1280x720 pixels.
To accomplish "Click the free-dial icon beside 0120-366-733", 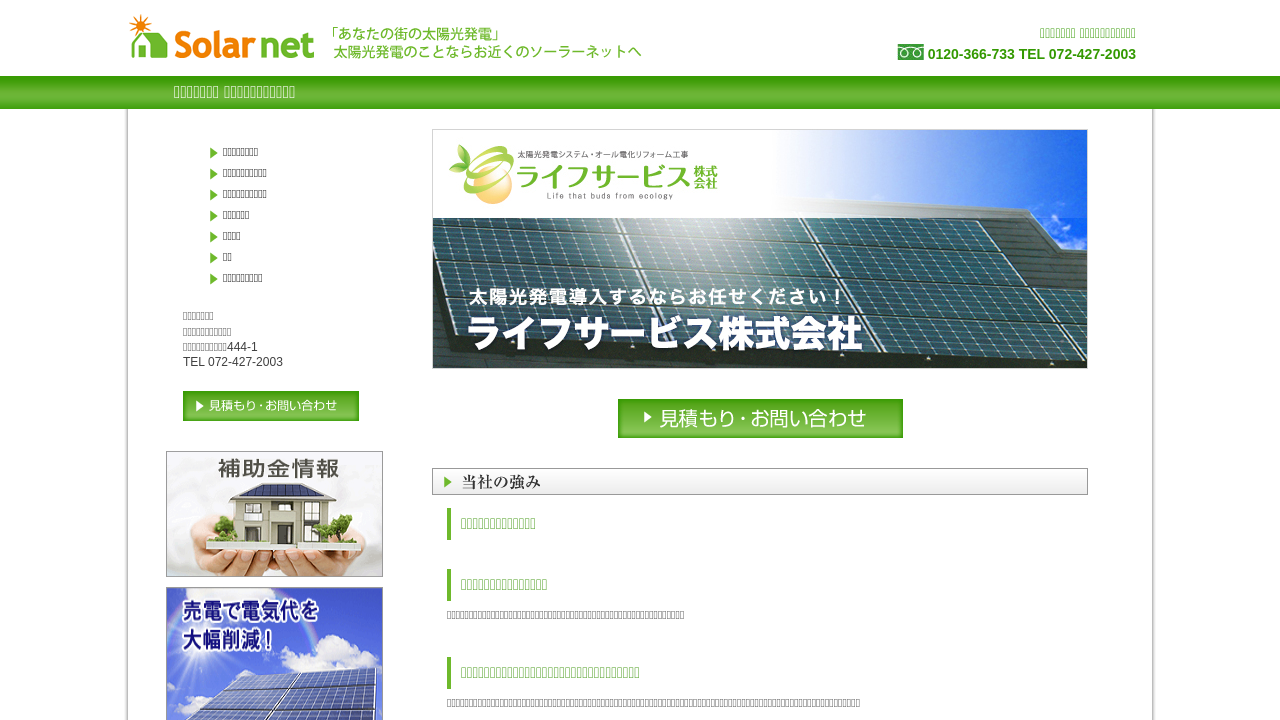I will point(910,53).
